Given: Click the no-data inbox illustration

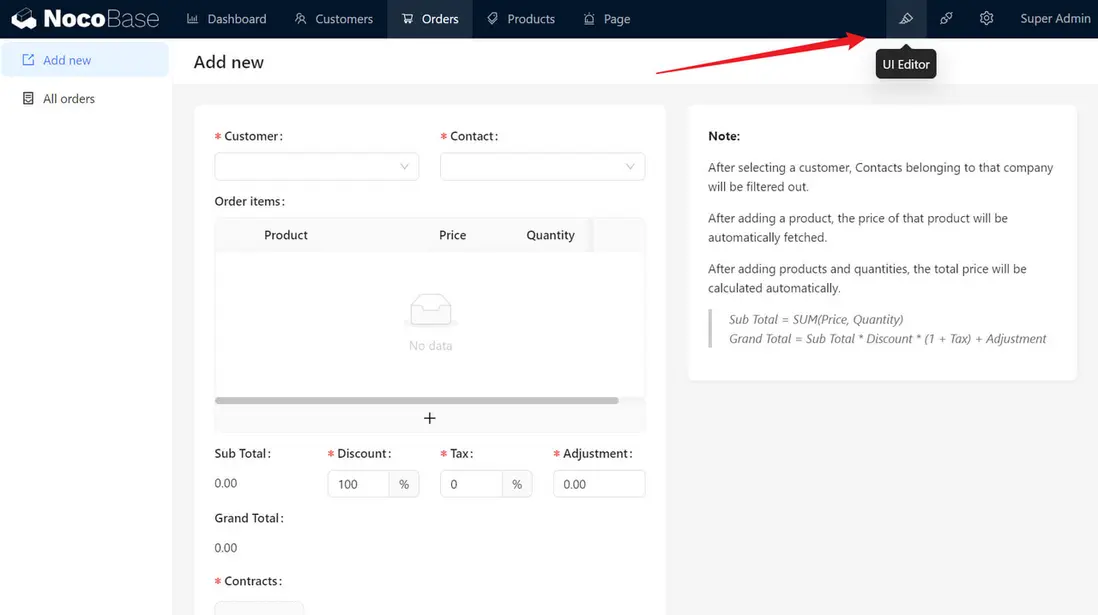Looking at the screenshot, I should 430,310.
